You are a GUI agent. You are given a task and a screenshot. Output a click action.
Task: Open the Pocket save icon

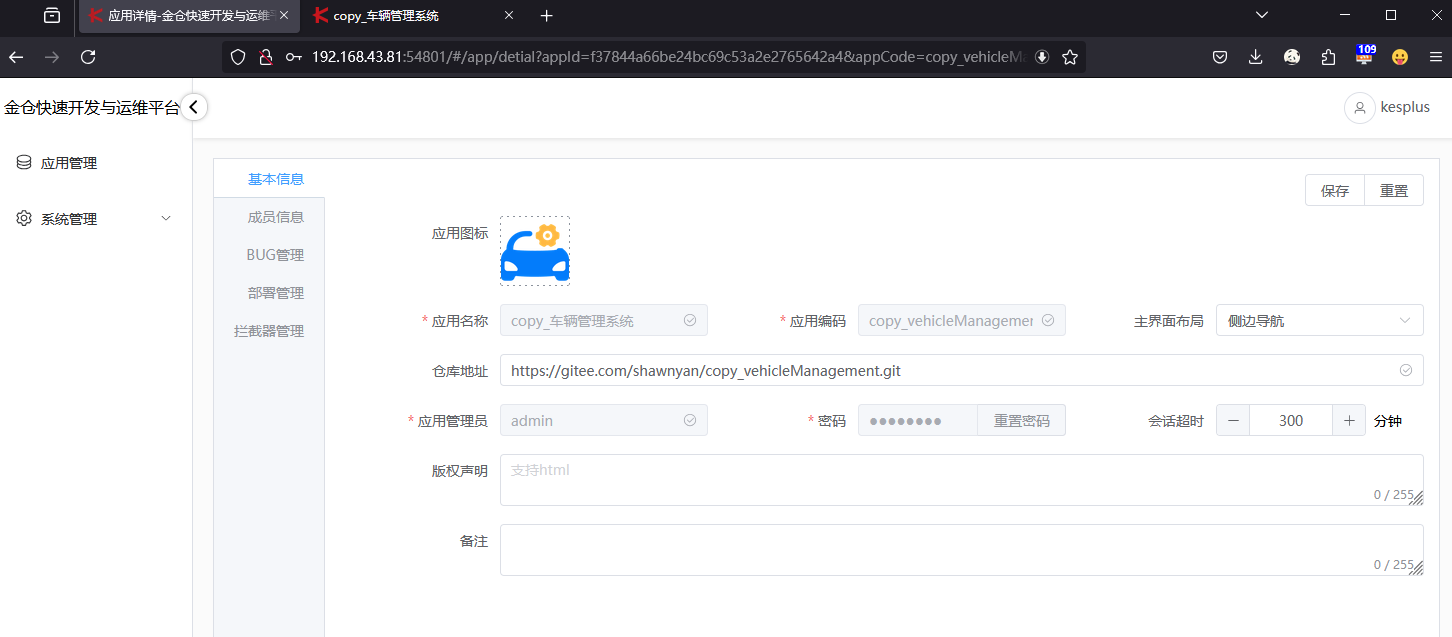1220,57
